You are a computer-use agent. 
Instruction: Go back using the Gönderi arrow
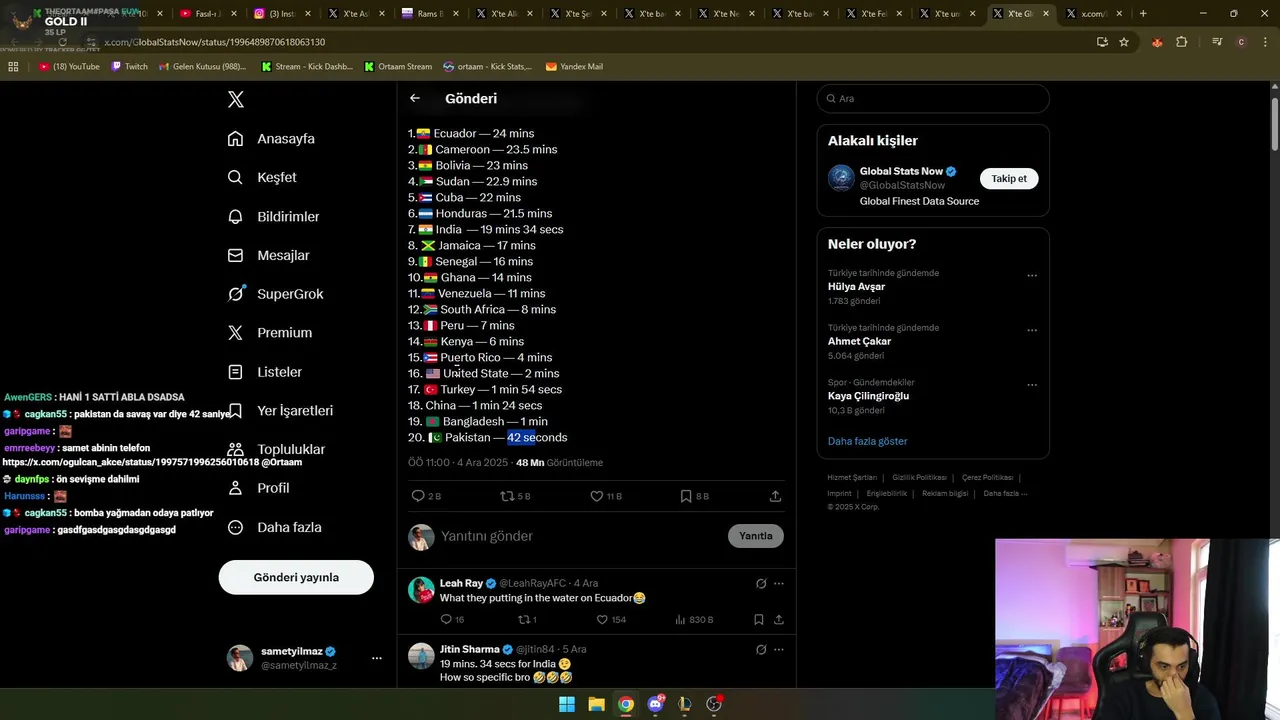(x=415, y=98)
